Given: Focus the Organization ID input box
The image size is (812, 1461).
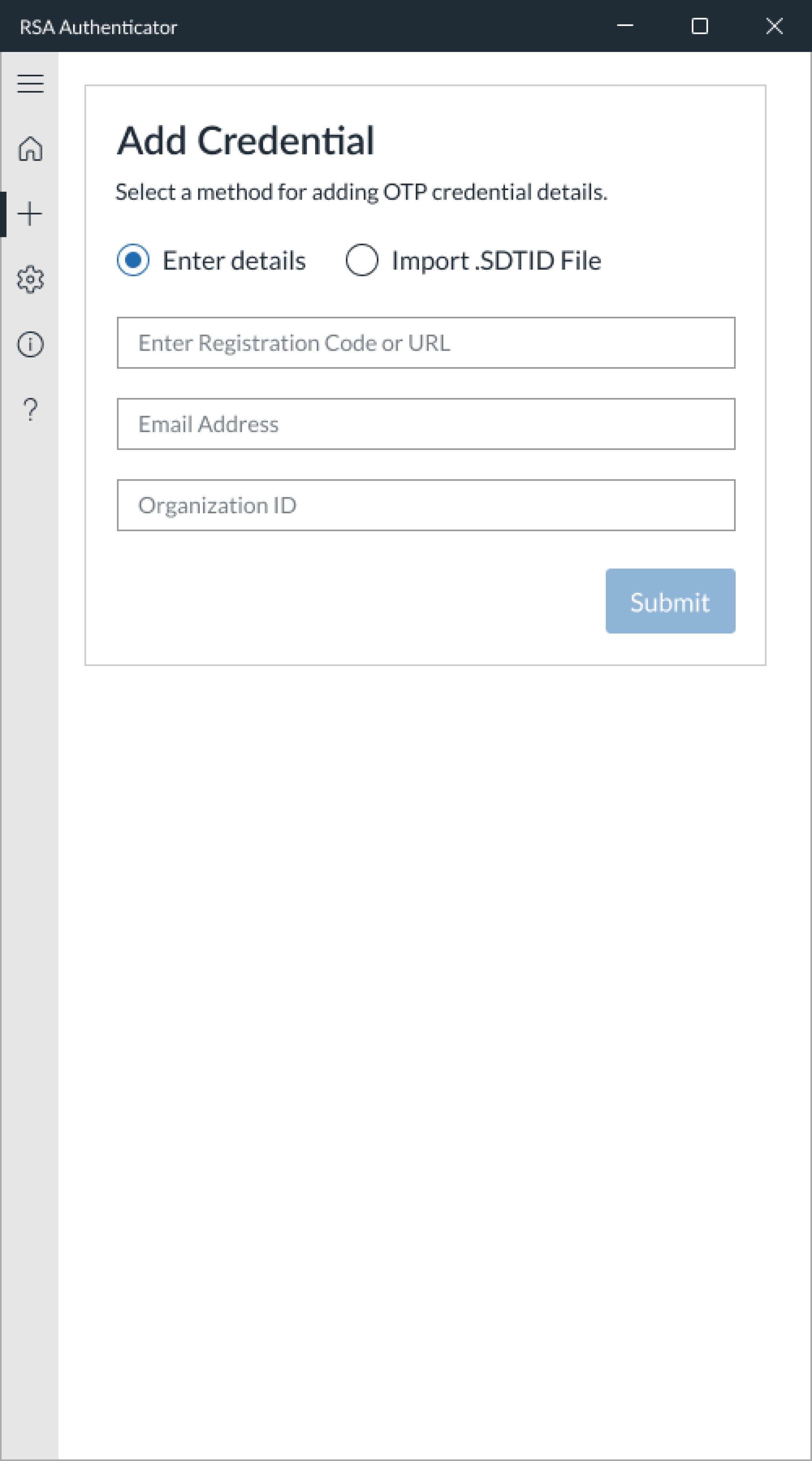Looking at the screenshot, I should [426, 505].
